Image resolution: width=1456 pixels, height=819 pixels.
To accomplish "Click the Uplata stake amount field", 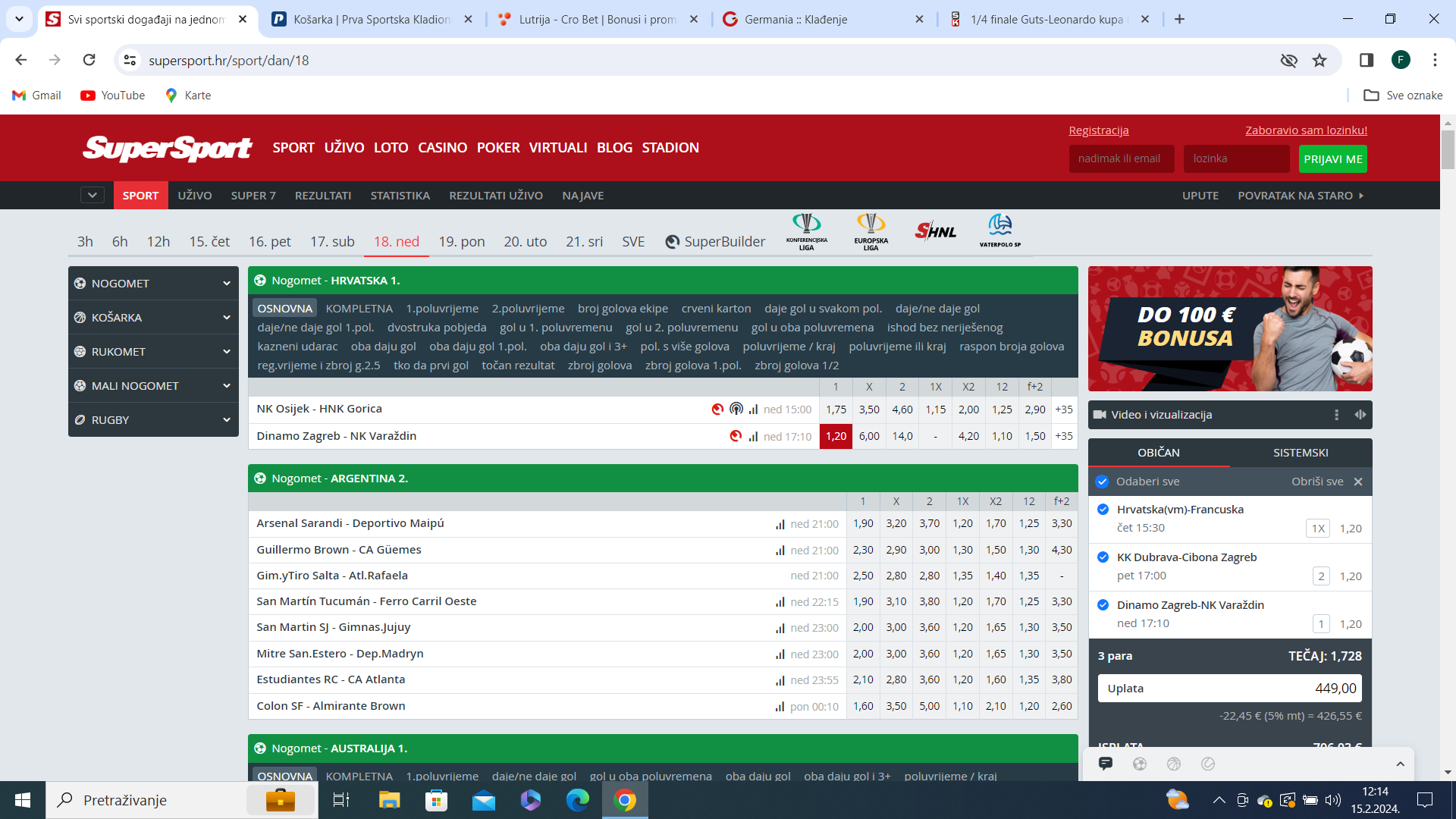I will pyautogui.click(x=1229, y=689).
